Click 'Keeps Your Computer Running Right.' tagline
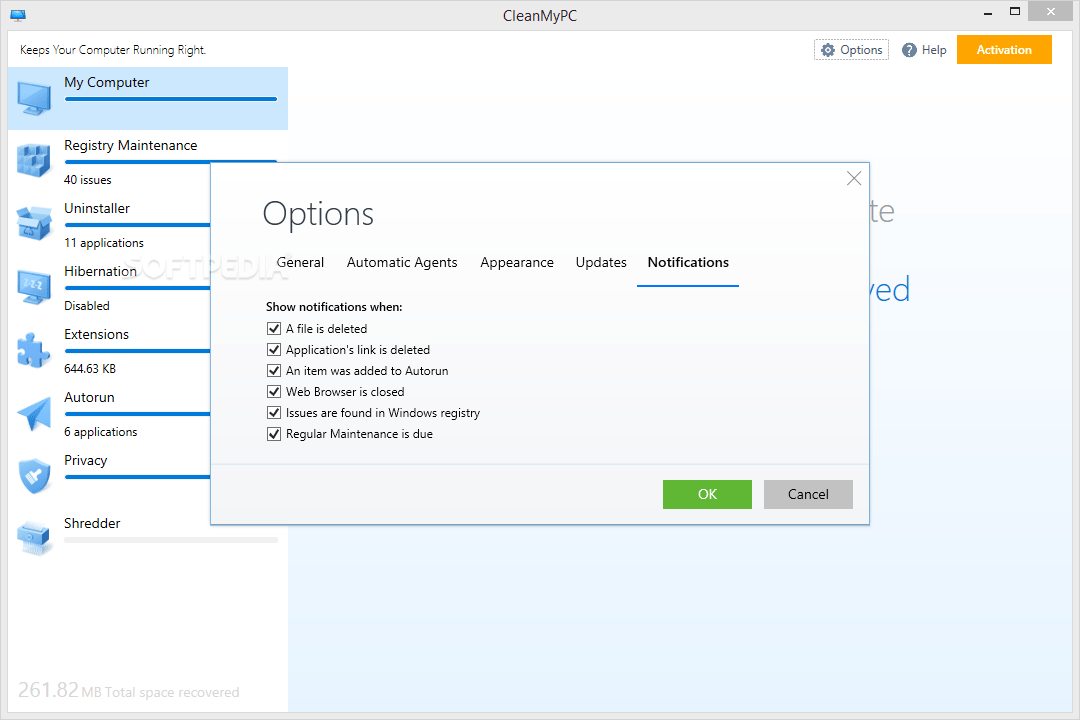This screenshot has width=1080, height=720. click(113, 50)
